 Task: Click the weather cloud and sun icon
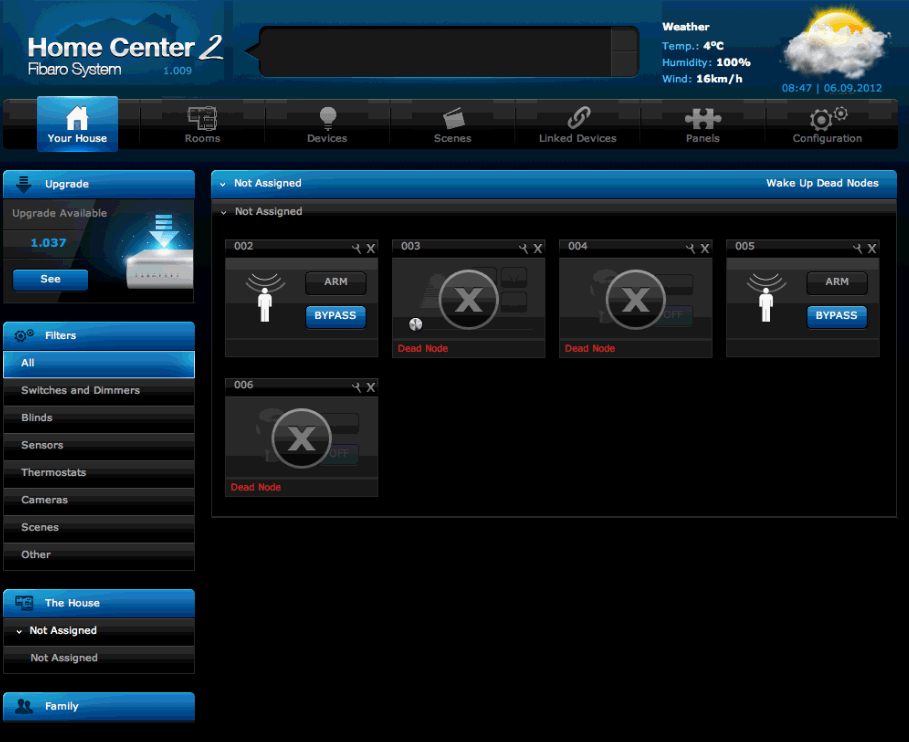point(837,44)
